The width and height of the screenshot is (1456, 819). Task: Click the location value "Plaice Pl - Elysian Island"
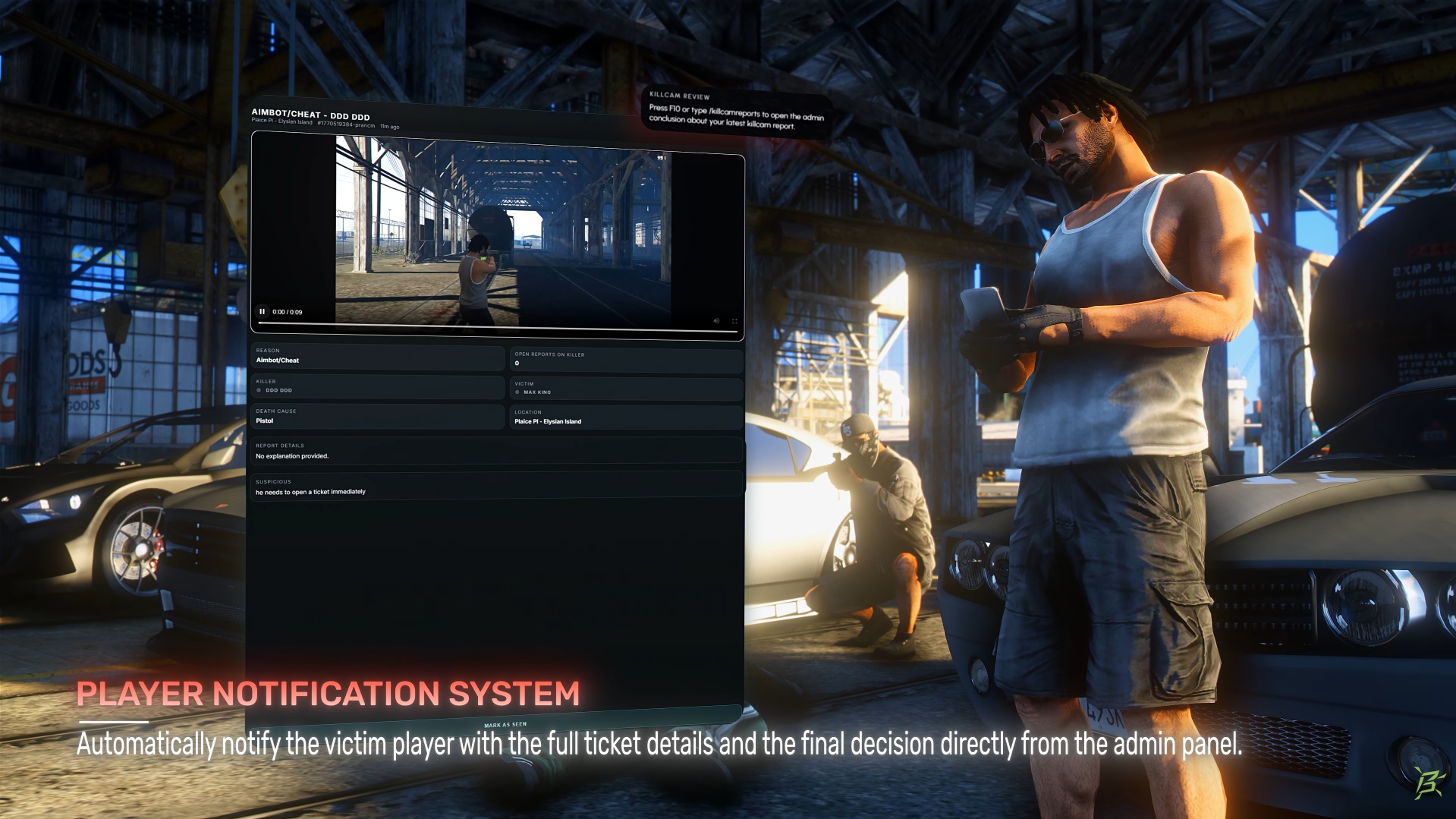(548, 421)
